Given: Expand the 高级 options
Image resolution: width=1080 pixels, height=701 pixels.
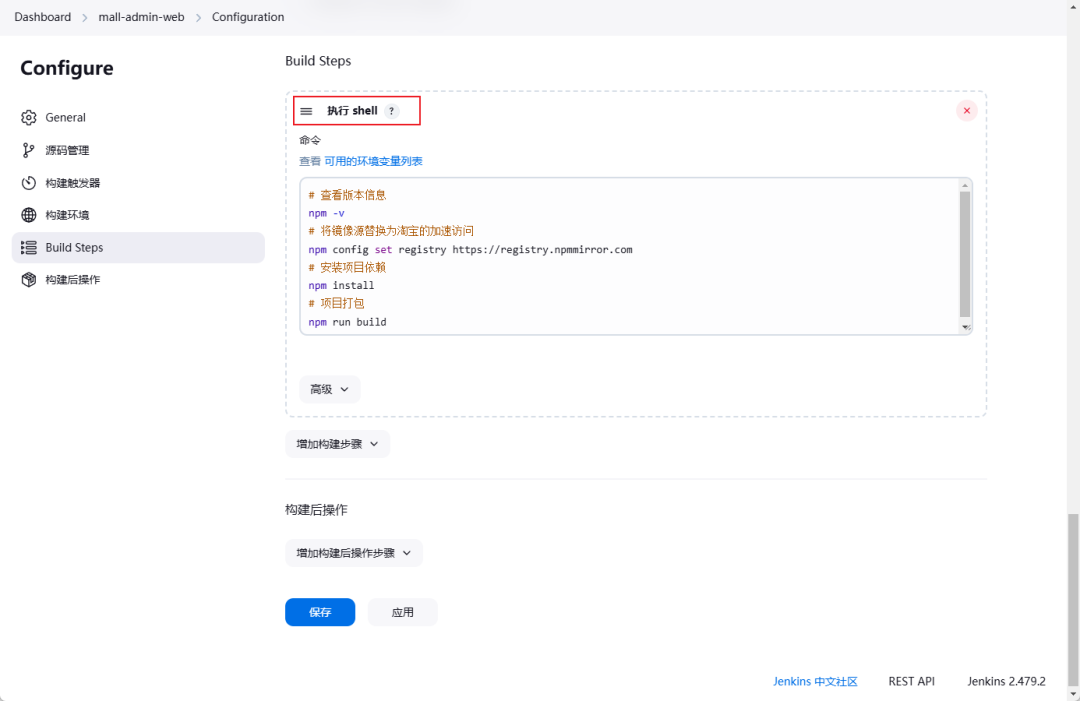Looking at the screenshot, I should (329, 389).
